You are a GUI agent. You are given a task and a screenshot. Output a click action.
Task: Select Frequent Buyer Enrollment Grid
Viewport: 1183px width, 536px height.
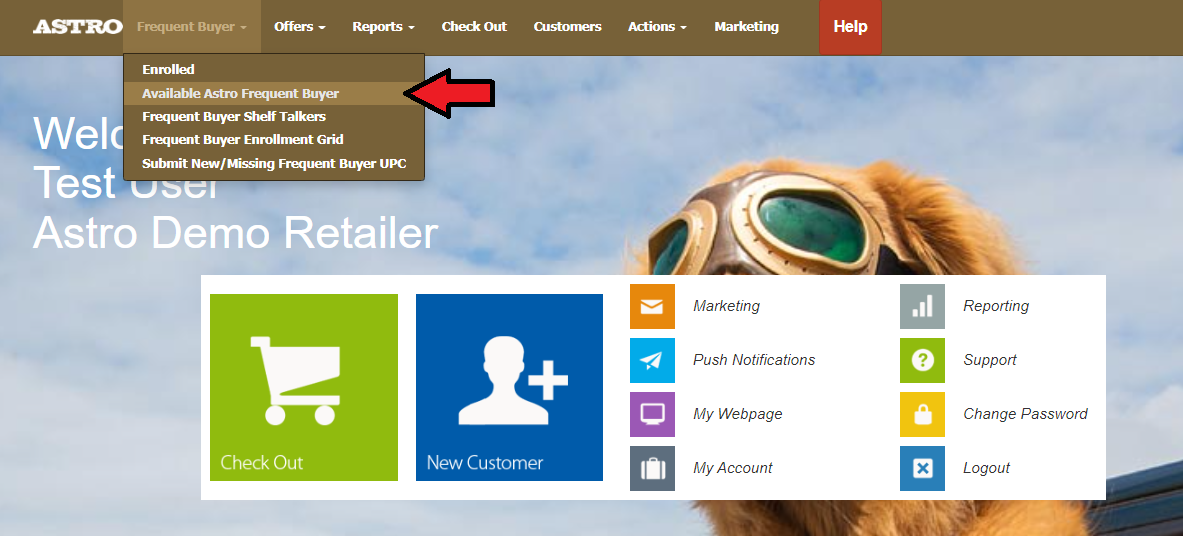[x=274, y=140]
